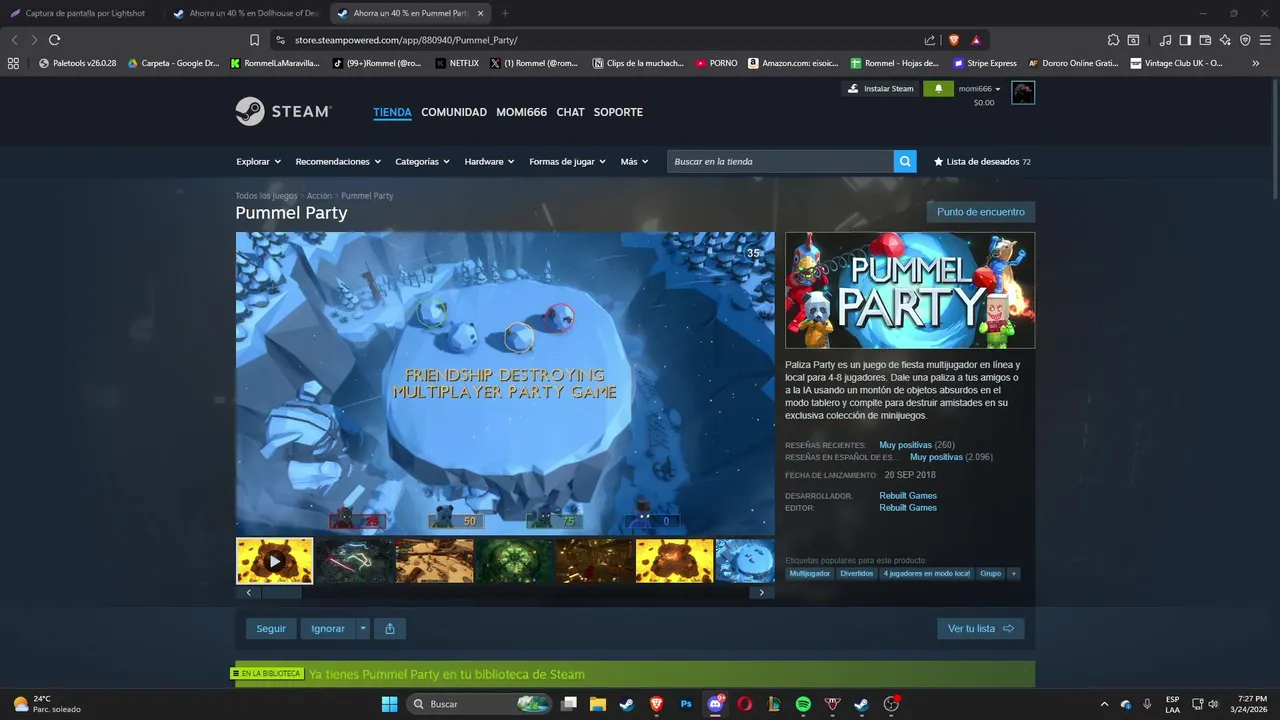1280x720 pixels.
Task: Click the Brave Shields lion icon in address bar
Action: (x=953, y=40)
